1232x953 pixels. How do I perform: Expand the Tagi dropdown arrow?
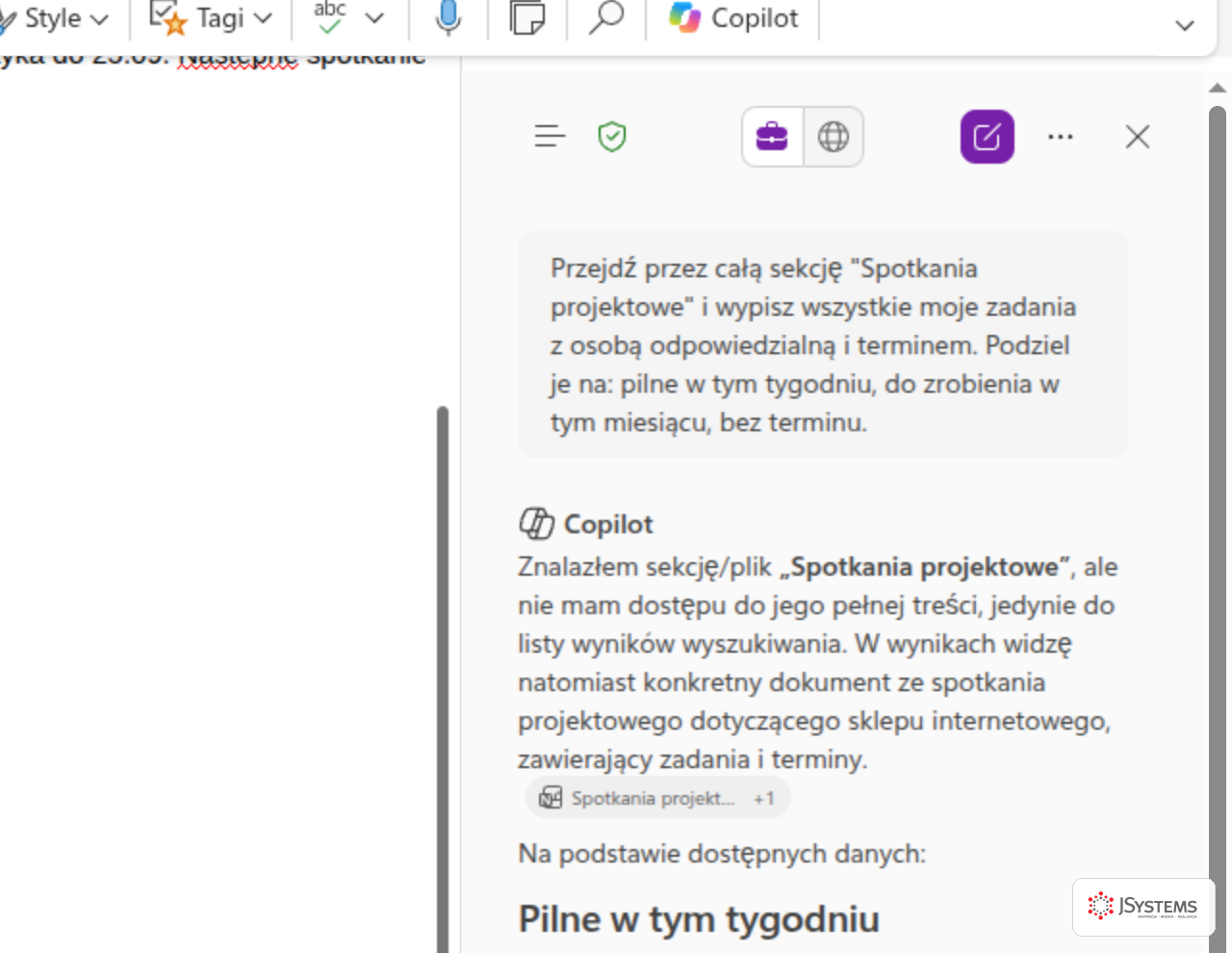pyautogui.click(x=263, y=18)
